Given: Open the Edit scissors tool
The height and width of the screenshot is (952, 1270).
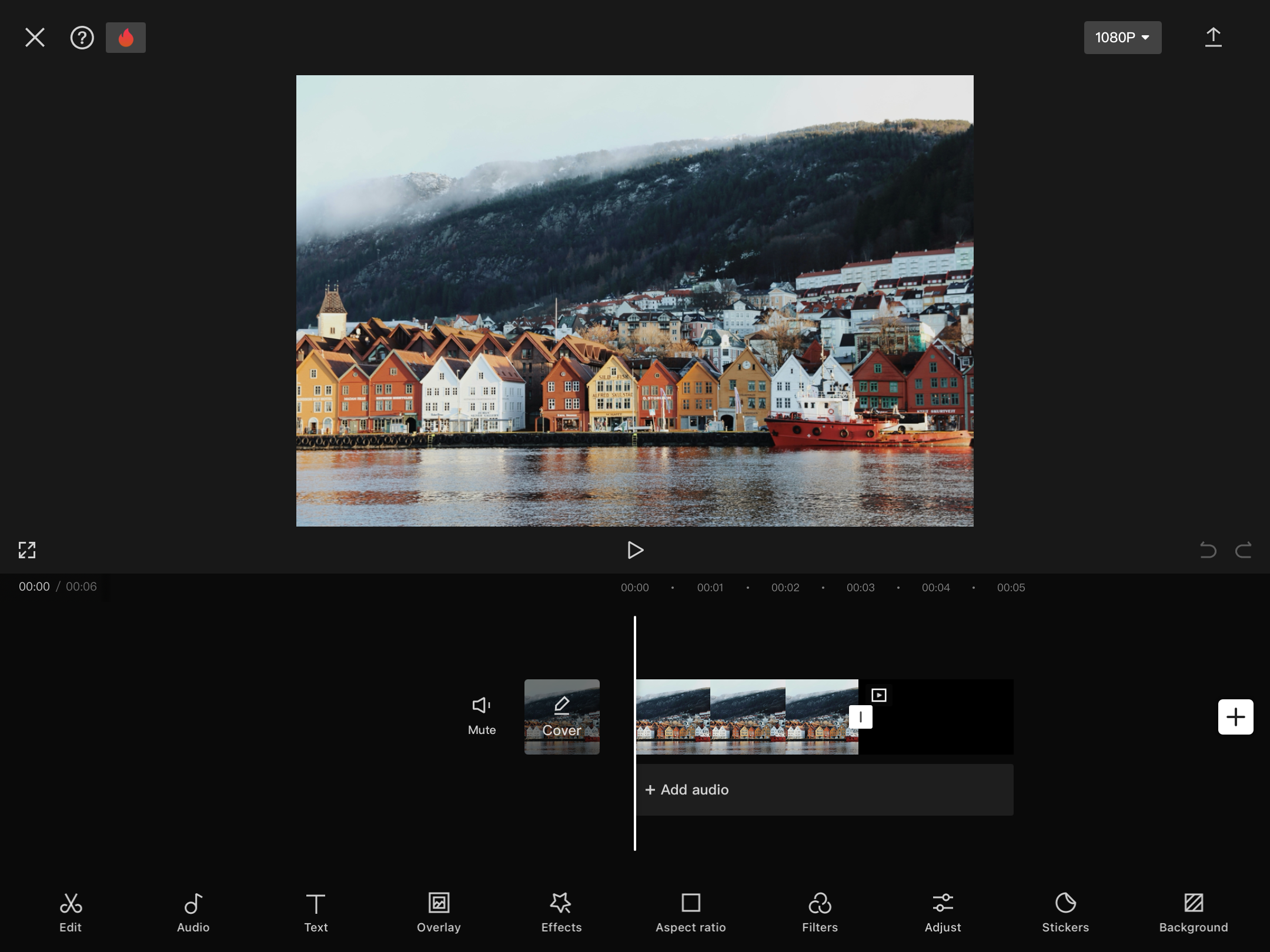Looking at the screenshot, I should coord(71,912).
